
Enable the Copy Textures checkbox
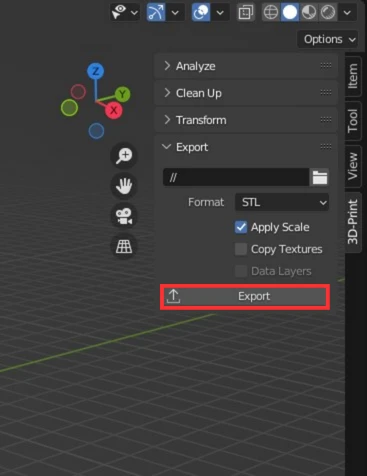coord(241,249)
